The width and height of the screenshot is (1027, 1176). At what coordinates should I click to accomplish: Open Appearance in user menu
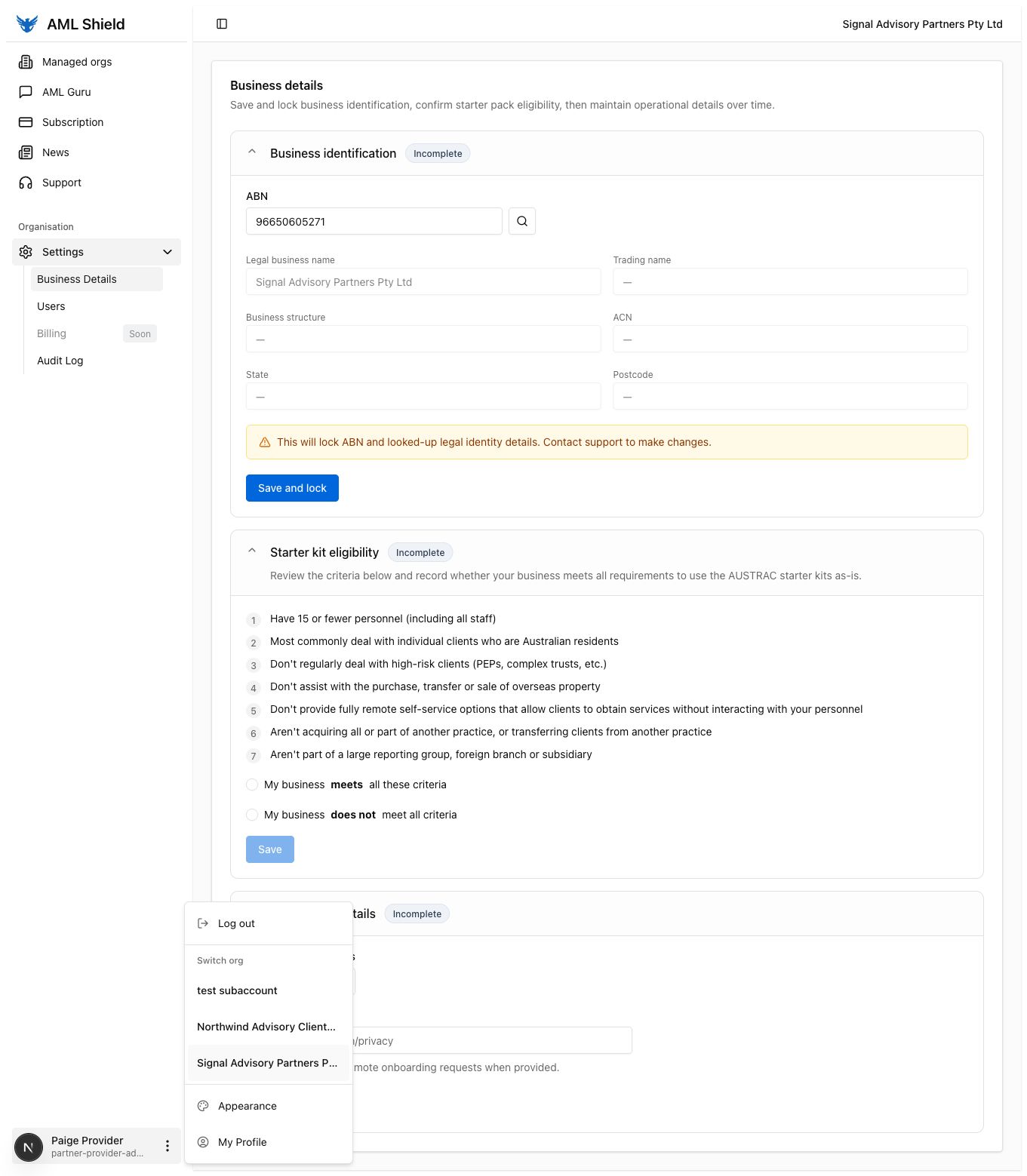coord(269,1106)
